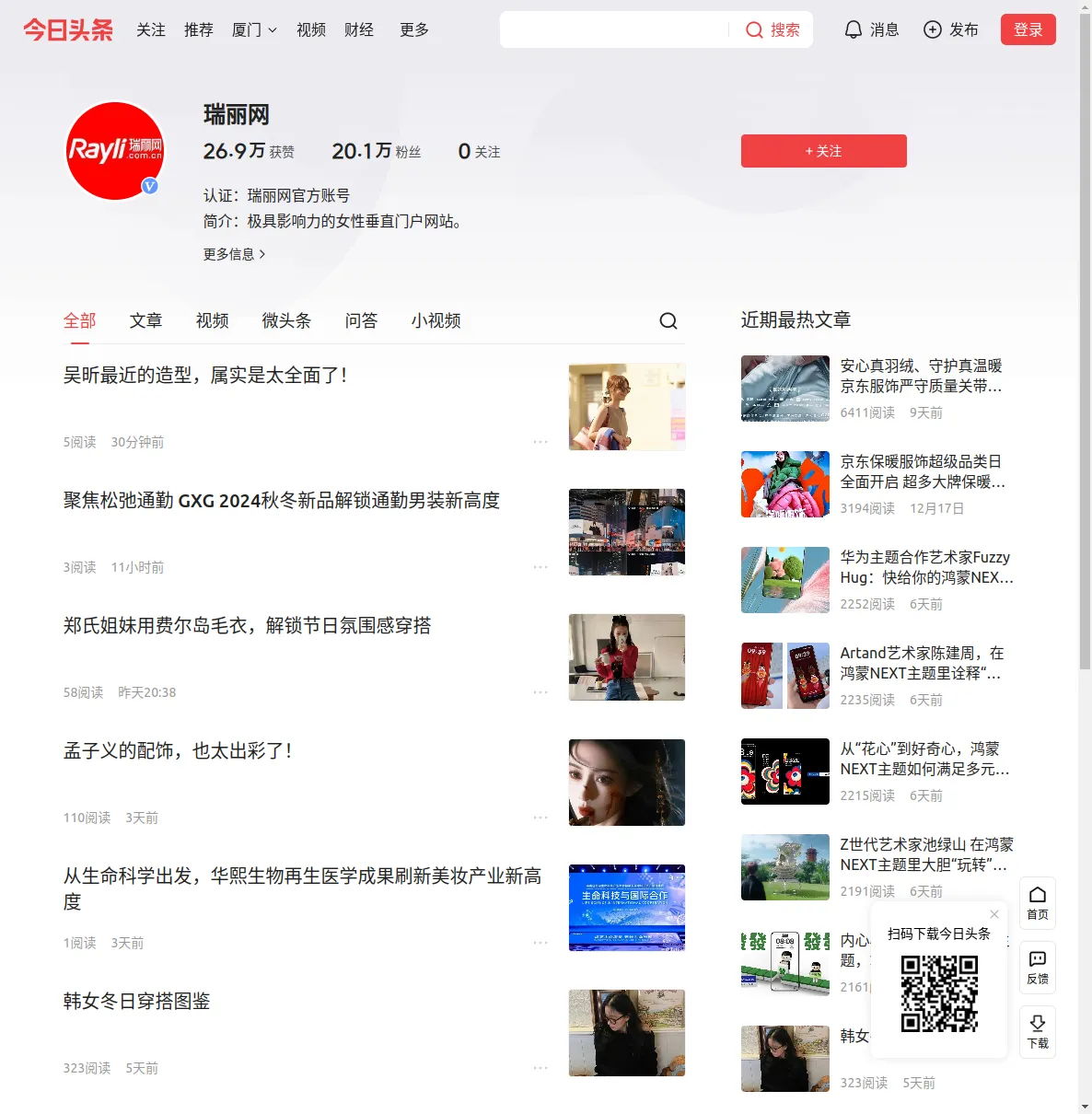Open thumbnail of GXG 2024秋冬新品 article
The width and height of the screenshot is (1092, 1114).
(x=627, y=532)
